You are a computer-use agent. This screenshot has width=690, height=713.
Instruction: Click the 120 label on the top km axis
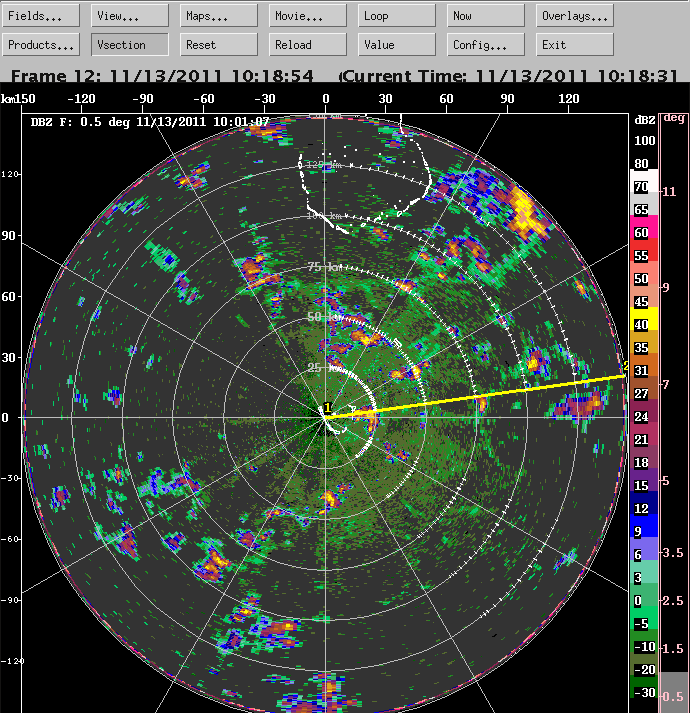tap(569, 99)
